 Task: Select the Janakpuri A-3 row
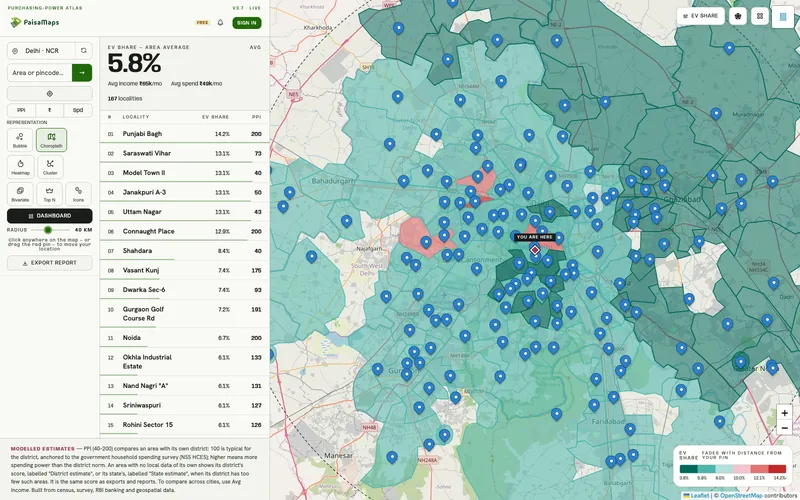[x=184, y=192]
